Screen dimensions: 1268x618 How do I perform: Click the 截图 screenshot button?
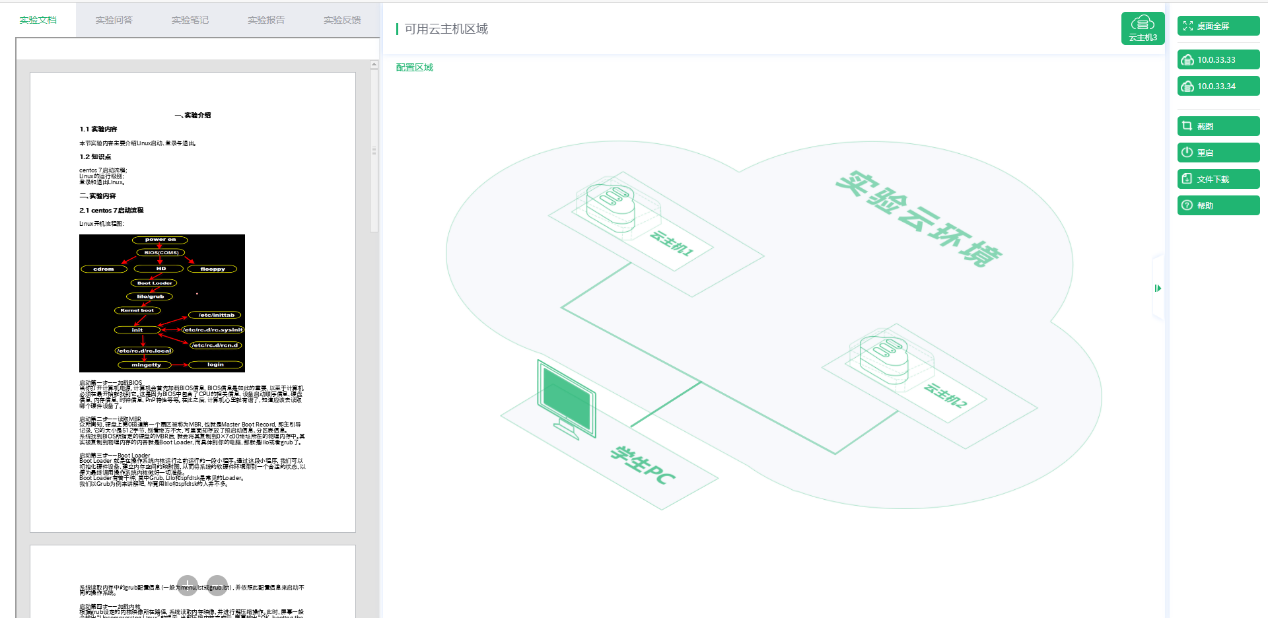click(1218, 126)
